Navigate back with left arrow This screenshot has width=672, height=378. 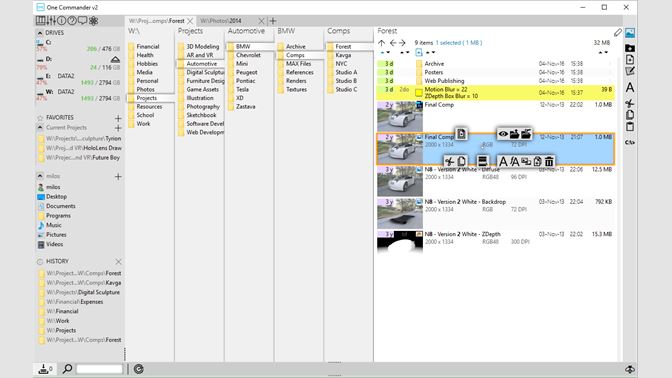(x=393, y=43)
